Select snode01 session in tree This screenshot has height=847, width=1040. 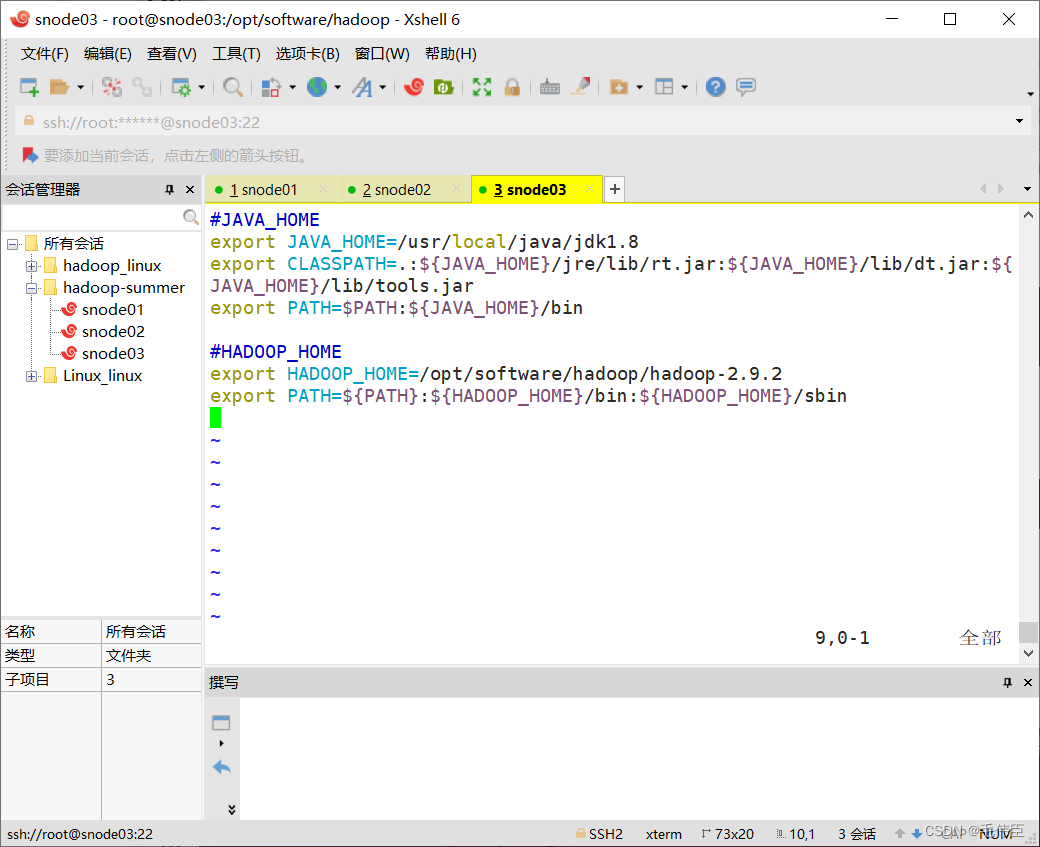coord(112,310)
